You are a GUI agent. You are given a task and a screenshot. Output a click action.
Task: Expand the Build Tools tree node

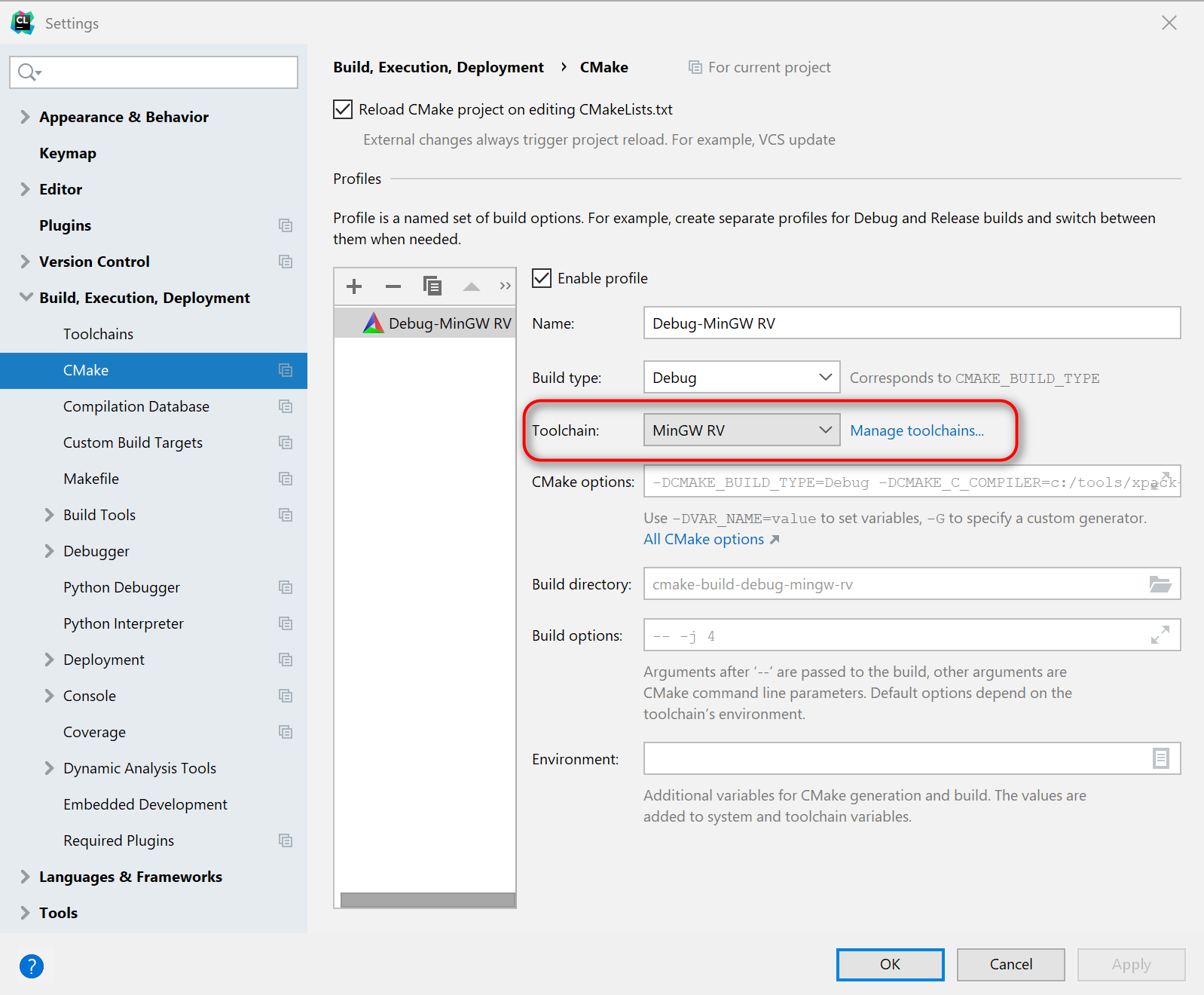point(49,515)
